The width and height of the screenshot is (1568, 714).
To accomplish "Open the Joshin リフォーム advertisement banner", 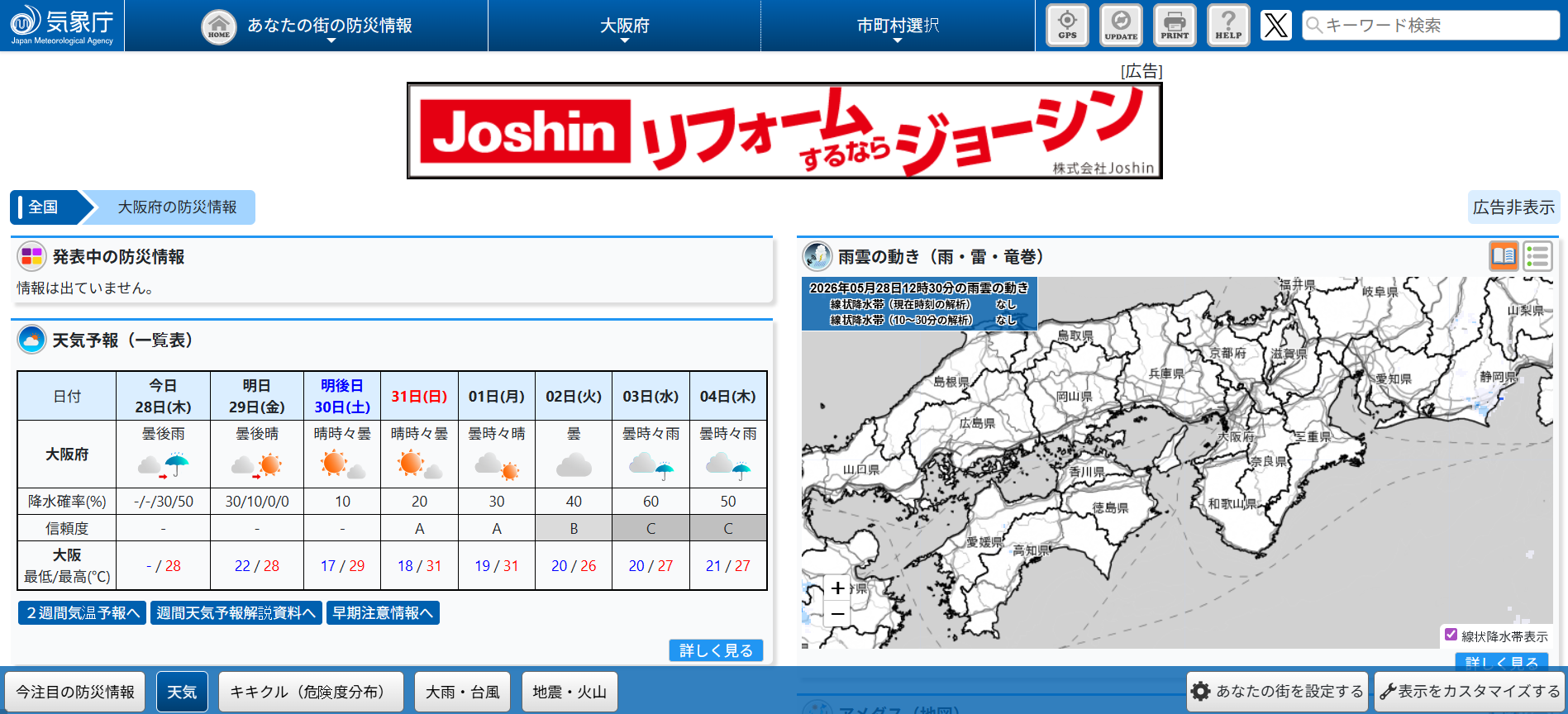I will coord(784,131).
